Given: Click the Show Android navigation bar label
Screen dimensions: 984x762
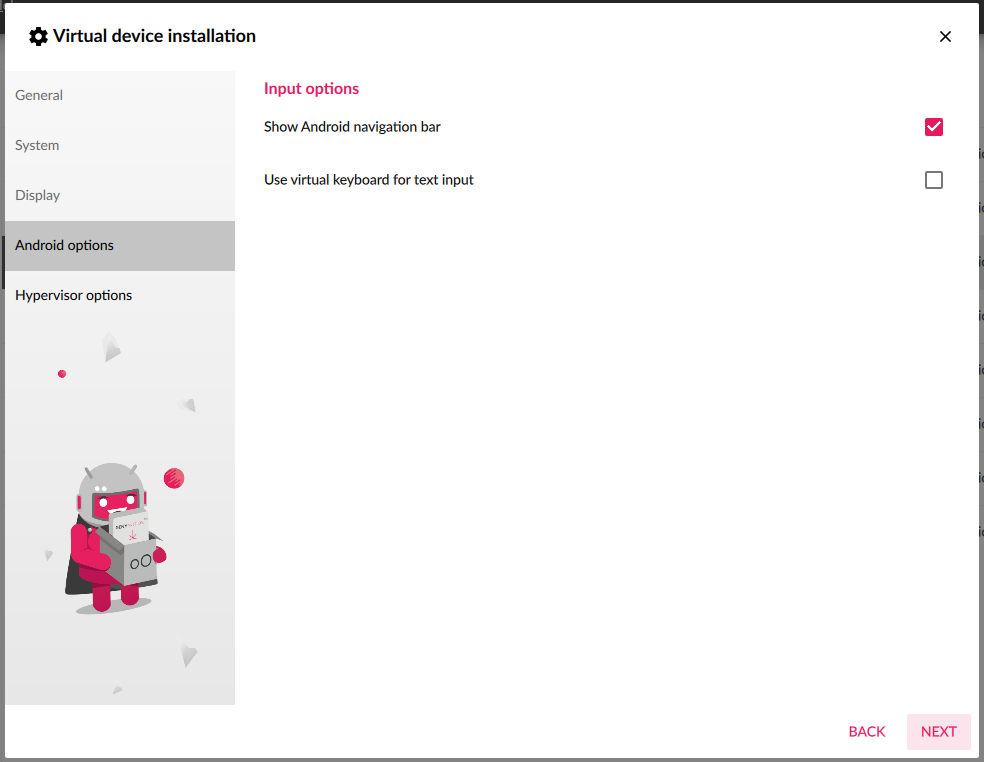Looking at the screenshot, I should pos(352,127).
